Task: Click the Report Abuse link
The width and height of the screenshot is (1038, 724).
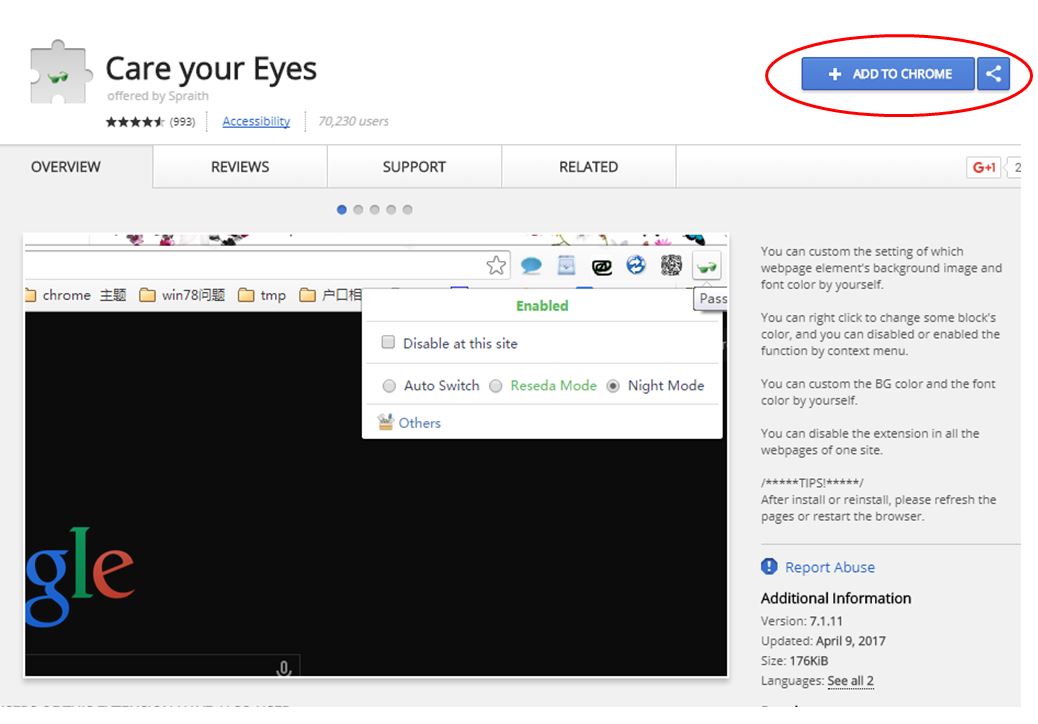Action: pyautogui.click(x=829, y=567)
